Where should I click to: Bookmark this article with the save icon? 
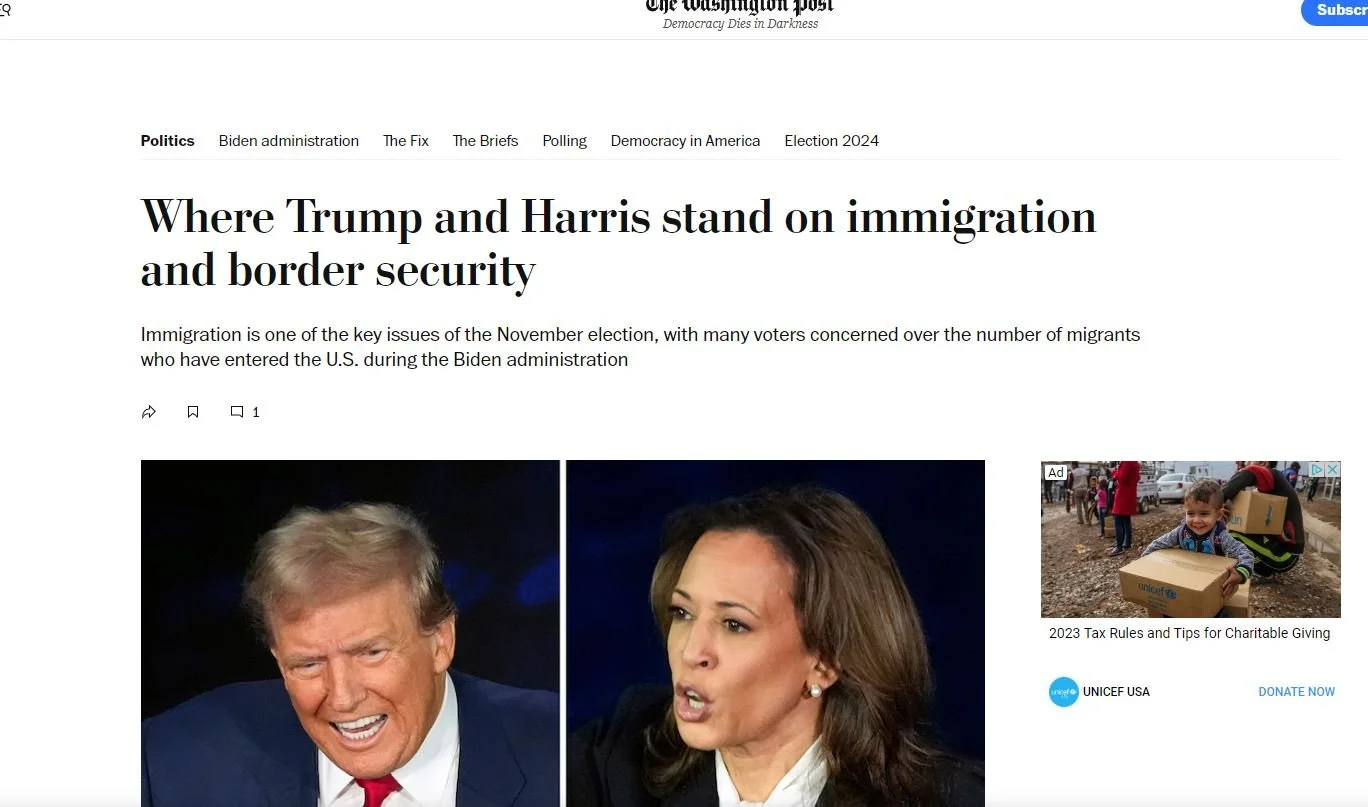193,412
